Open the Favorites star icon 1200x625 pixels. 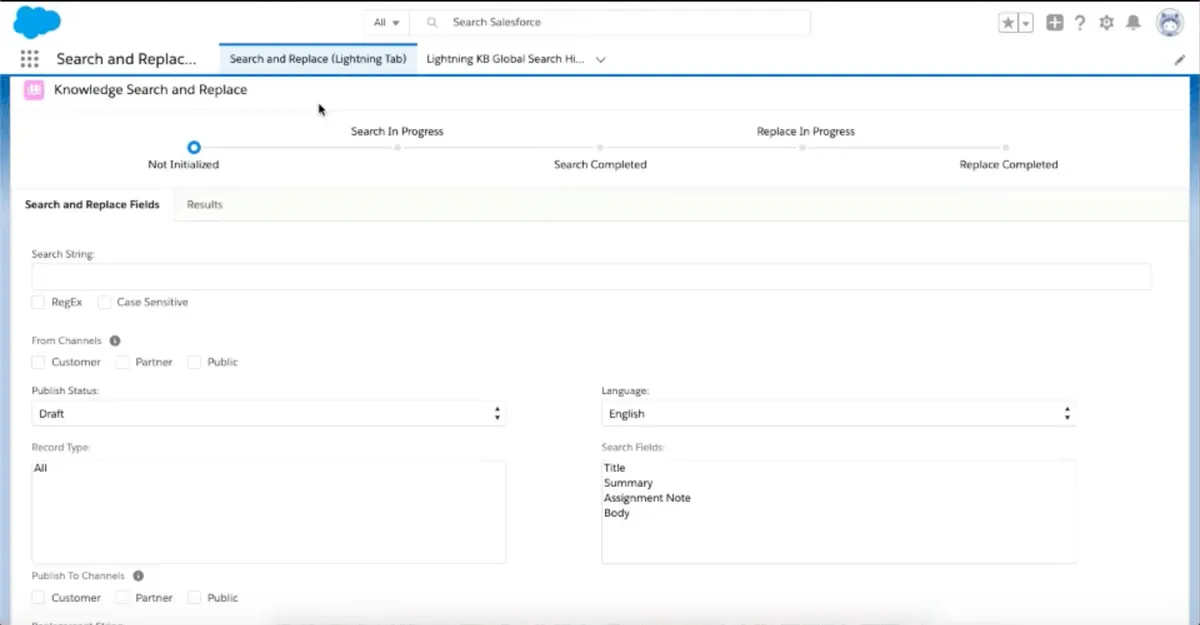point(1008,23)
